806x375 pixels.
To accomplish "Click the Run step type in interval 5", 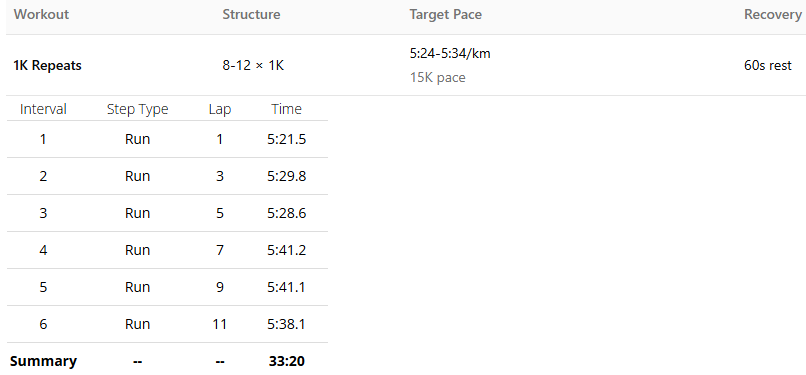I will click(137, 287).
